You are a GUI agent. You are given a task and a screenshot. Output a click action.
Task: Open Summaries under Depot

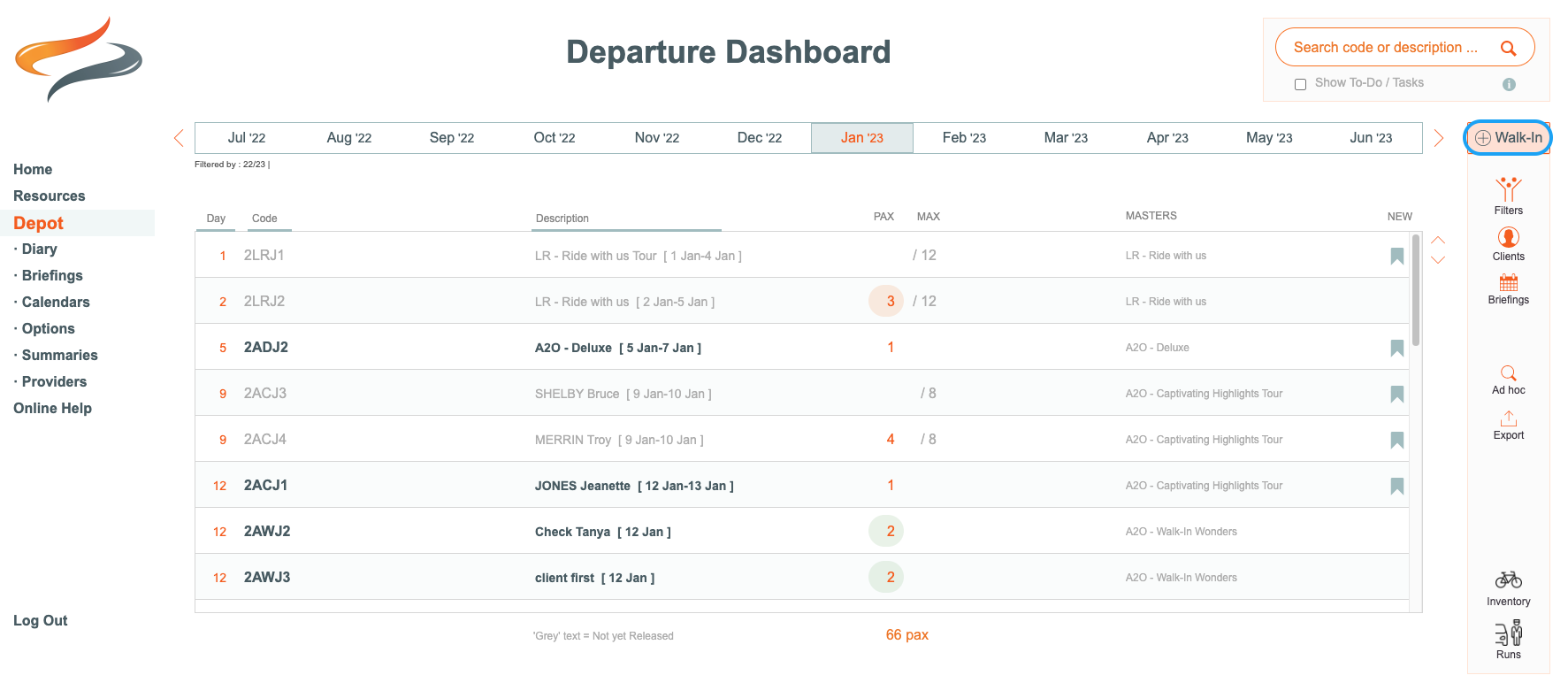coord(60,356)
